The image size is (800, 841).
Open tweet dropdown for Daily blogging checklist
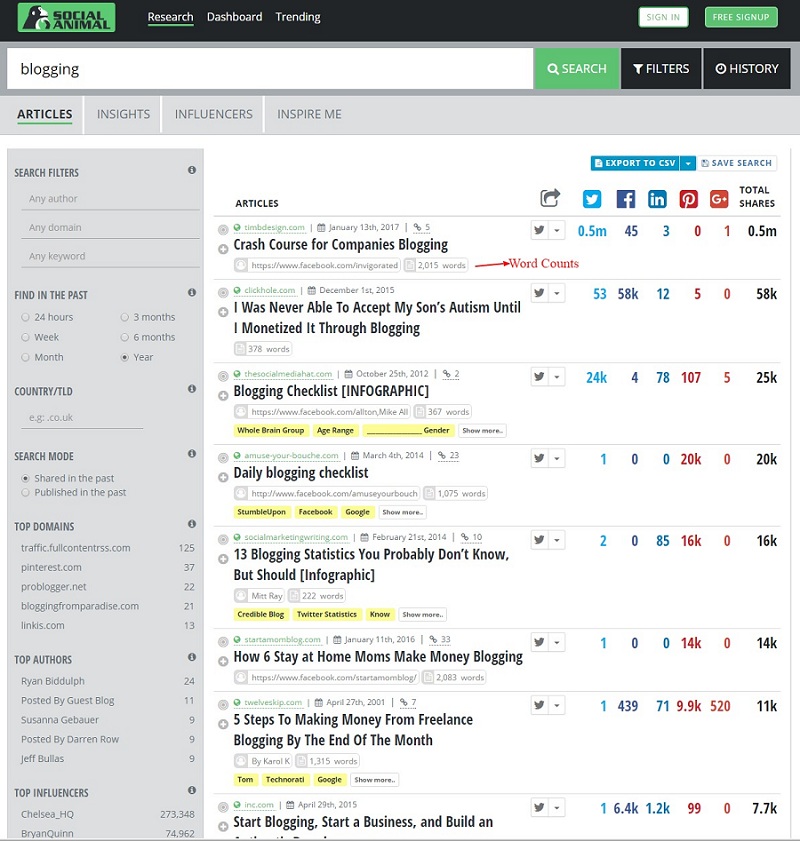coord(557,459)
